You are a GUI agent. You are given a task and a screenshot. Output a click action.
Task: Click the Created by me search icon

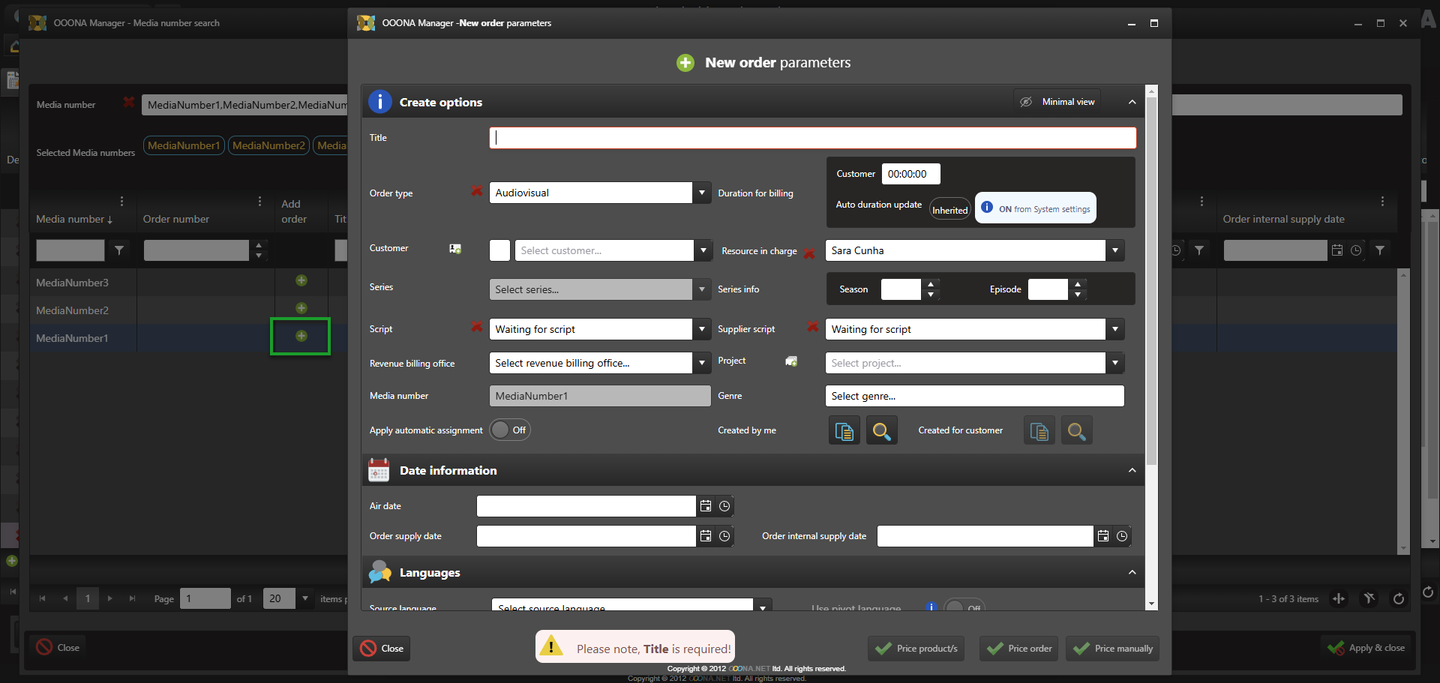881,431
